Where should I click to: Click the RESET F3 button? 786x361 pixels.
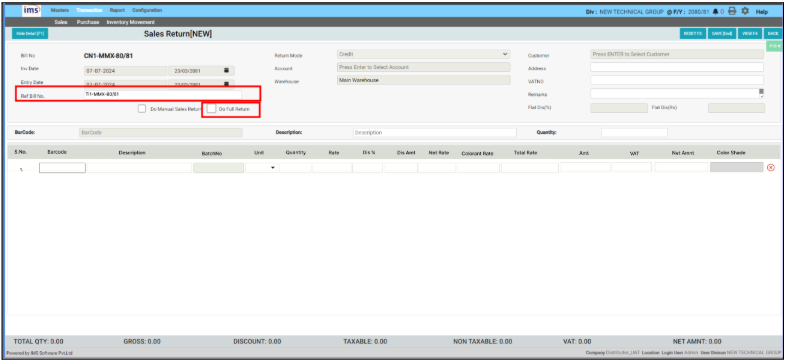[693, 34]
